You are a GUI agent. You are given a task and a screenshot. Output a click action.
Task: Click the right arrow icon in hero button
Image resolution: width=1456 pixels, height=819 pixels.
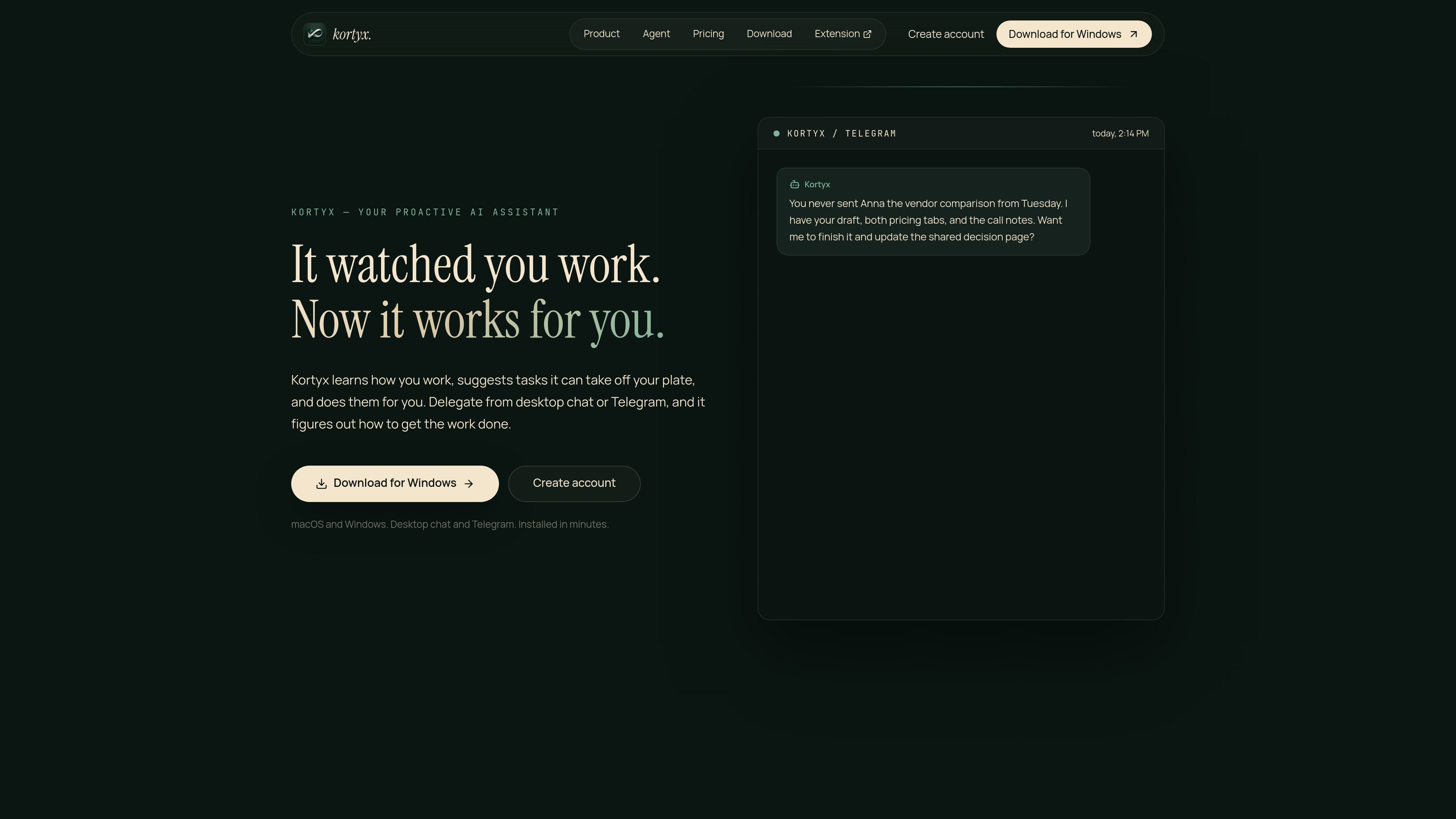[469, 484]
